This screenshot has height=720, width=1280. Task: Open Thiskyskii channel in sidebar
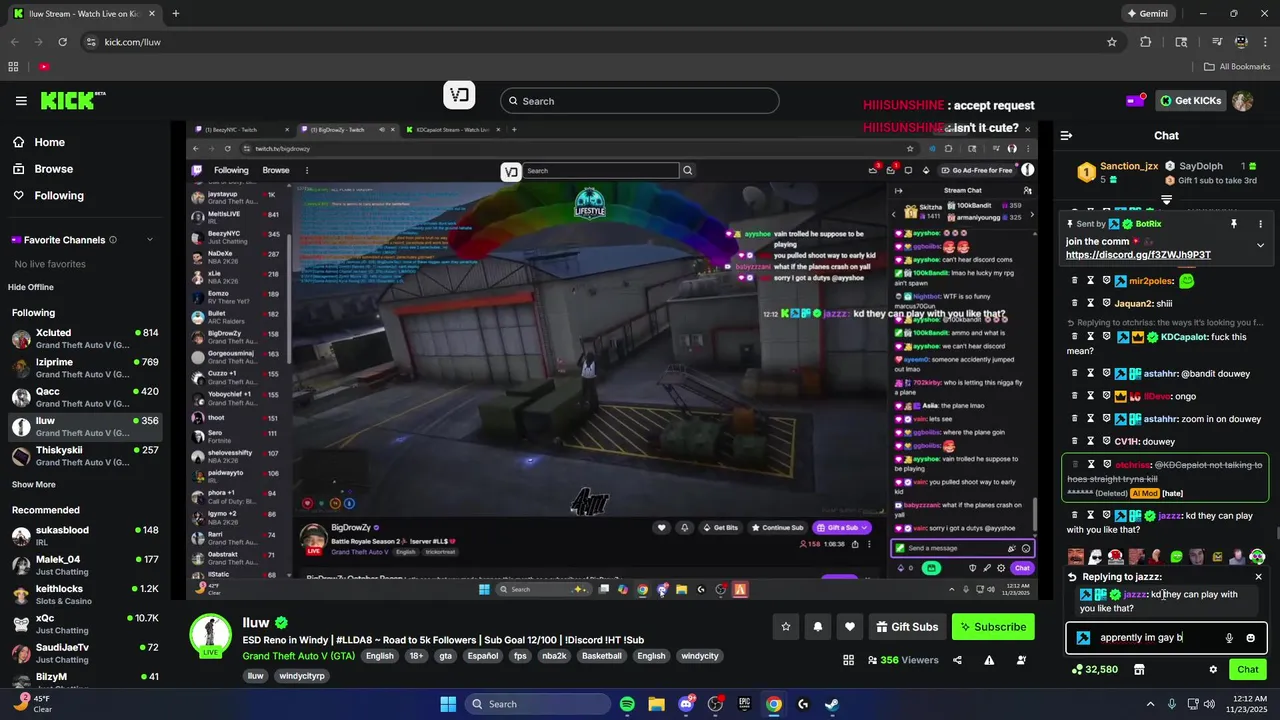(84, 456)
